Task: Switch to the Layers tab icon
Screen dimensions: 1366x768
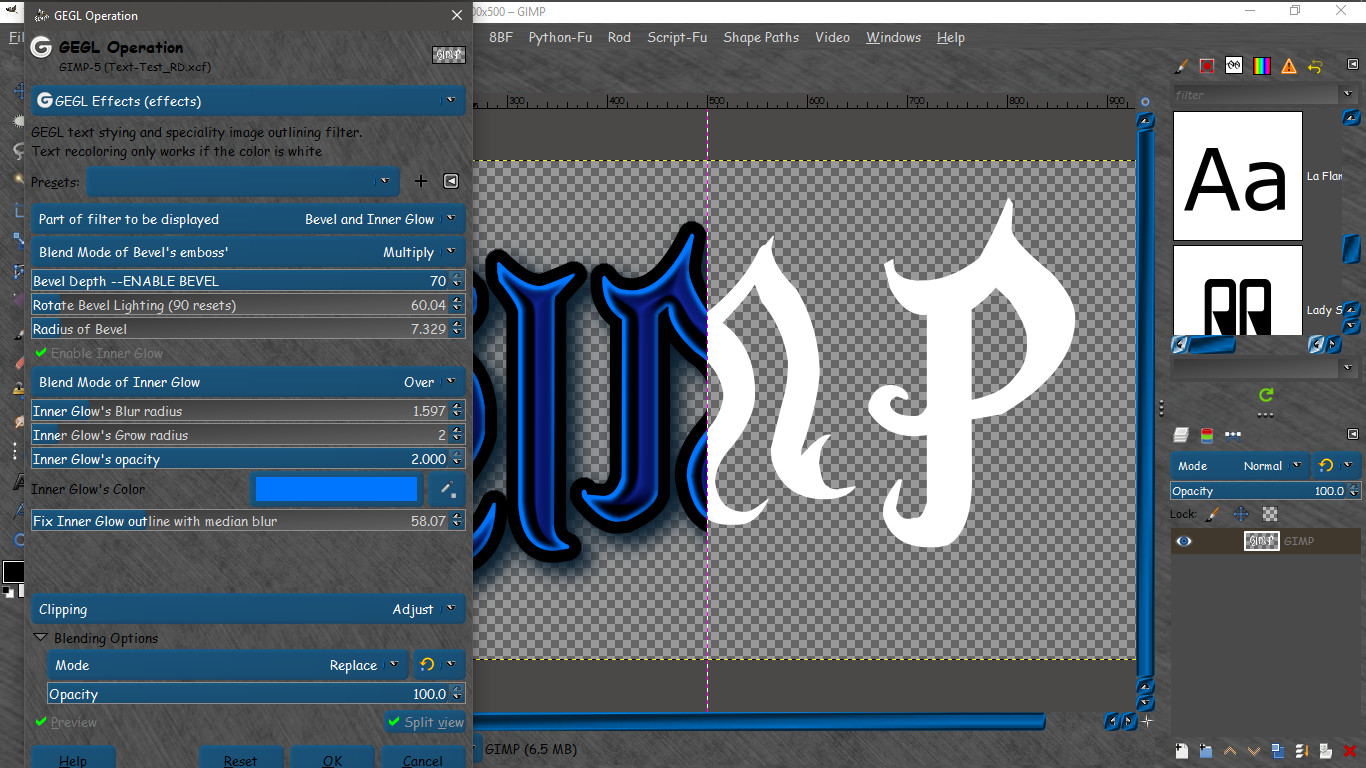Action: (x=1181, y=435)
